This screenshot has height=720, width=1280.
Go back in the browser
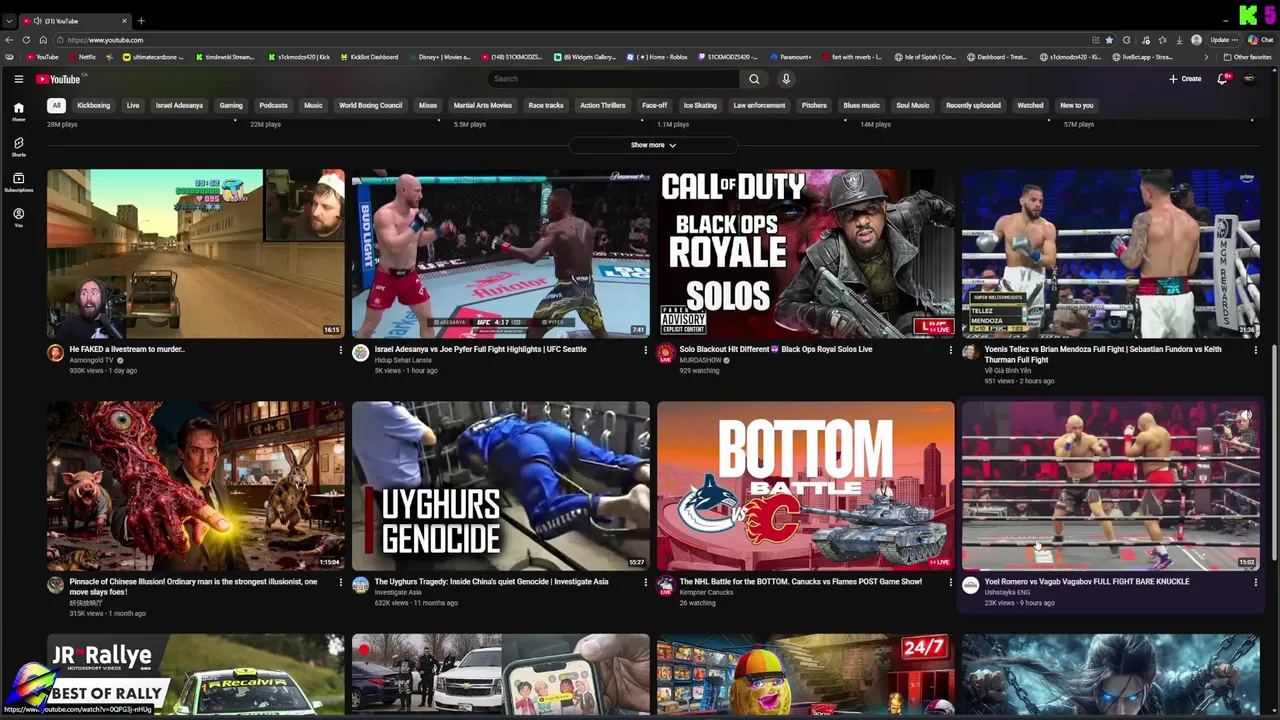9,40
